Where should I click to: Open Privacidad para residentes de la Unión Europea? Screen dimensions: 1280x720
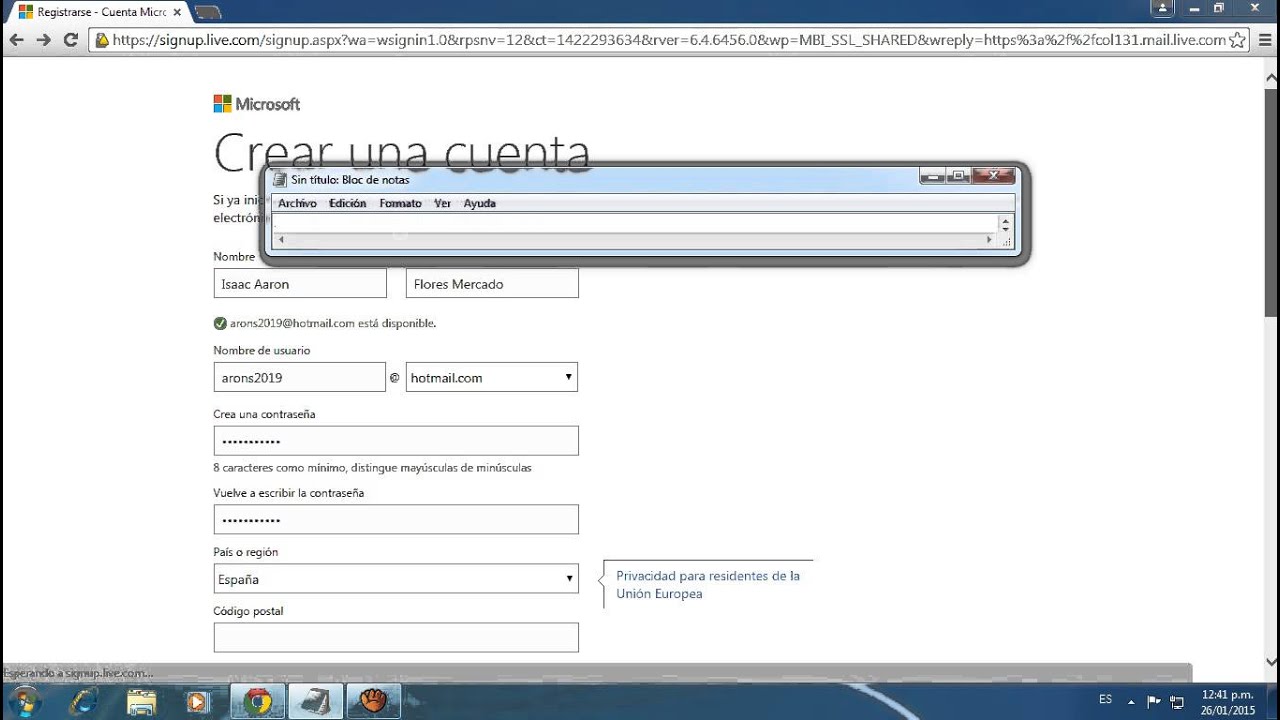(708, 585)
